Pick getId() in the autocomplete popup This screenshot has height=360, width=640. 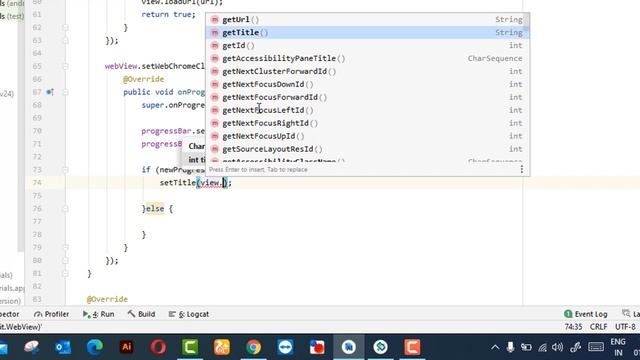[x=366, y=46]
